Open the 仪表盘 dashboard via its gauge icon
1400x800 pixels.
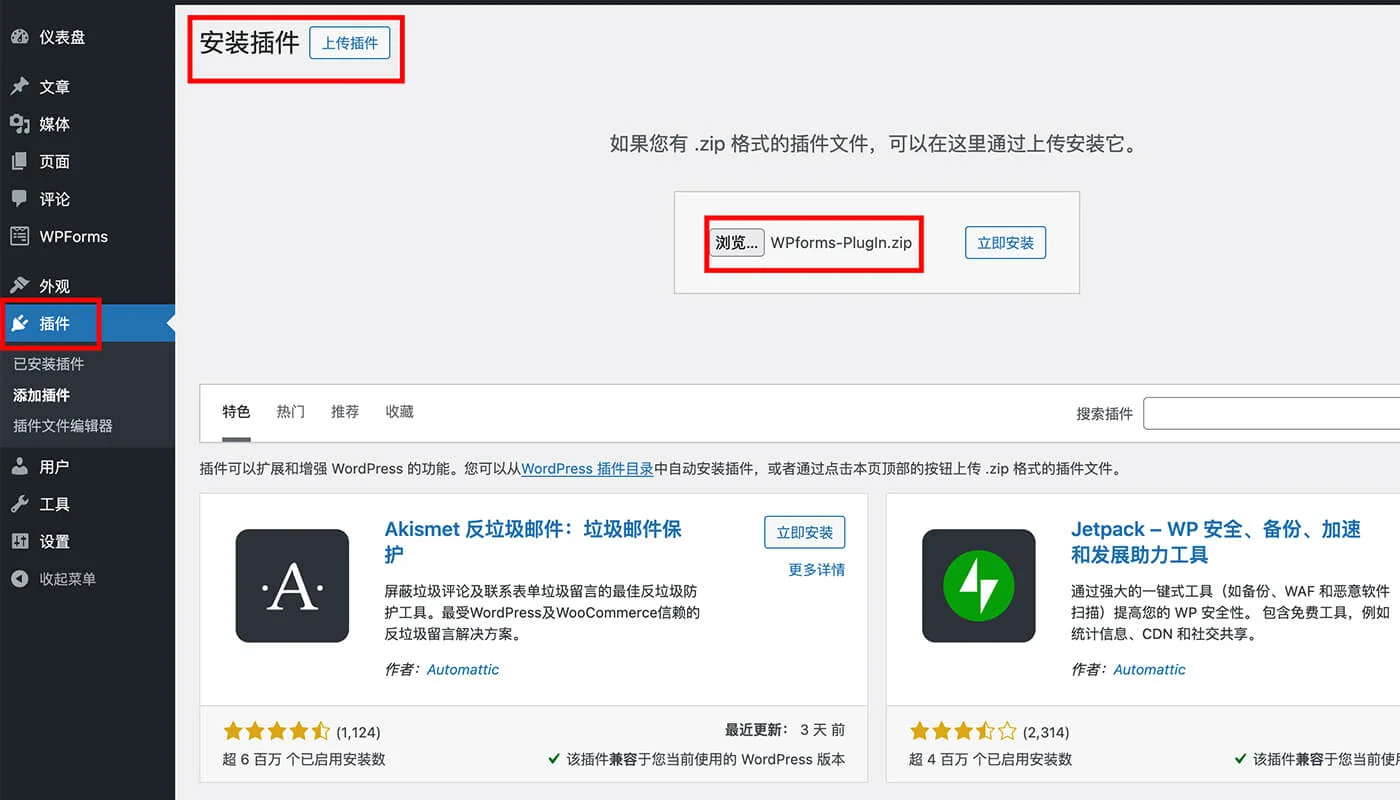point(22,36)
